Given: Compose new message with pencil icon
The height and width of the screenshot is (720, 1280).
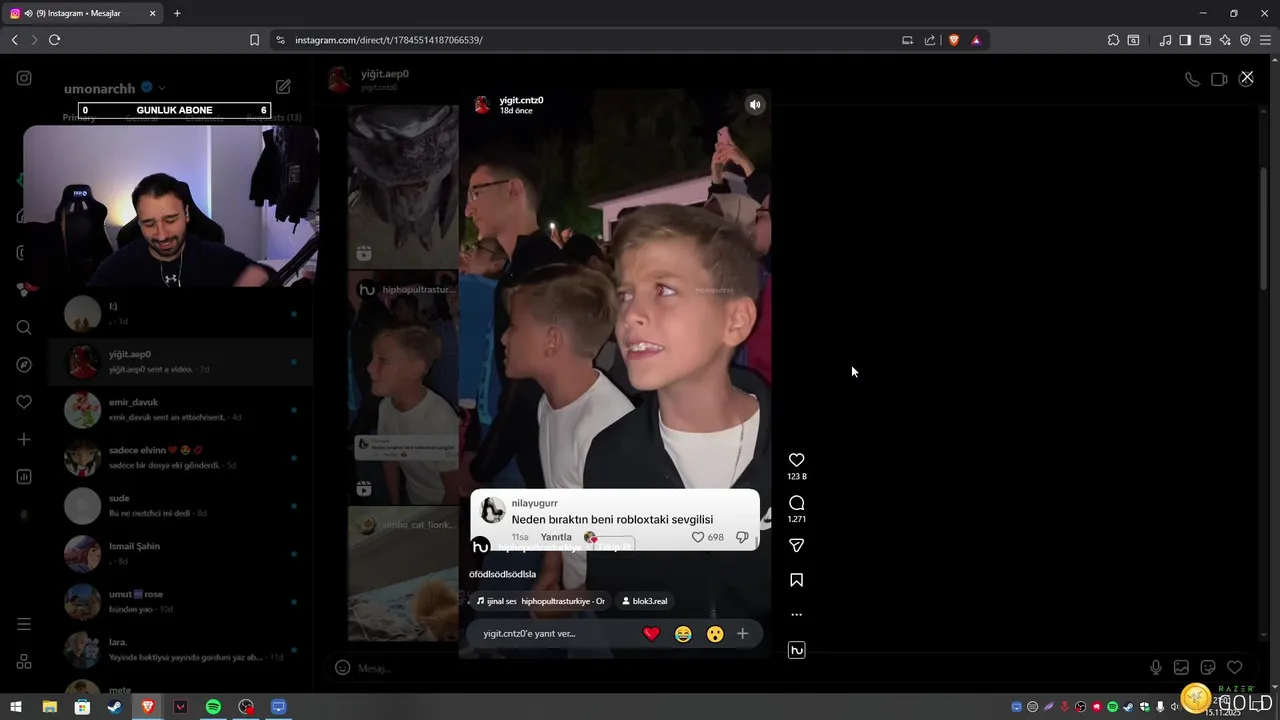Looking at the screenshot, I should (283, 87).
